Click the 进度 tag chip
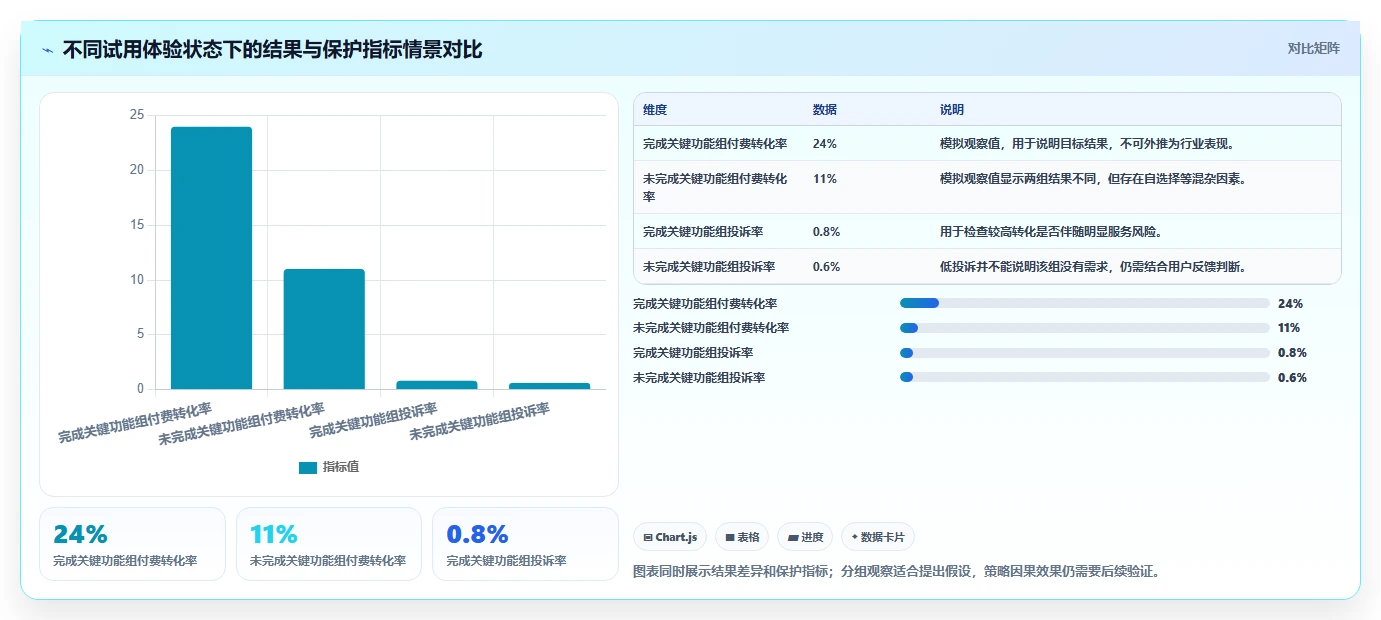Viewport: 1381px width, 620px height. point(805,537)
